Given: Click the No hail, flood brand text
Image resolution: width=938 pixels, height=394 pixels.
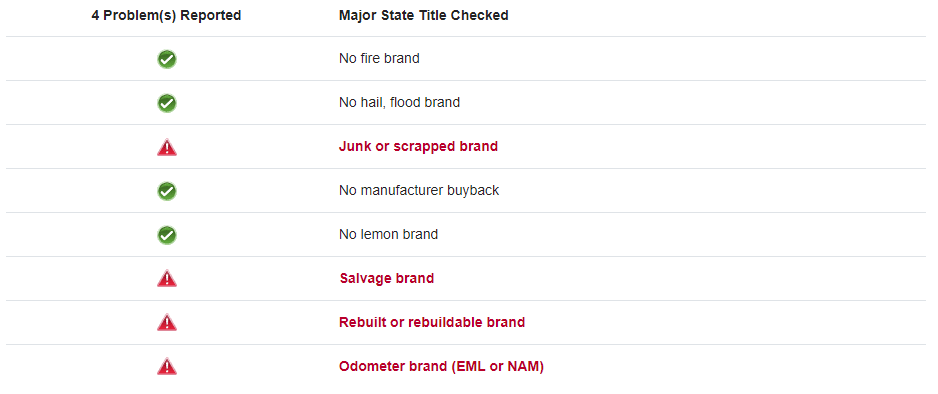Looking at the screenshot, I should pyautogui.click(x=400, y=103).
